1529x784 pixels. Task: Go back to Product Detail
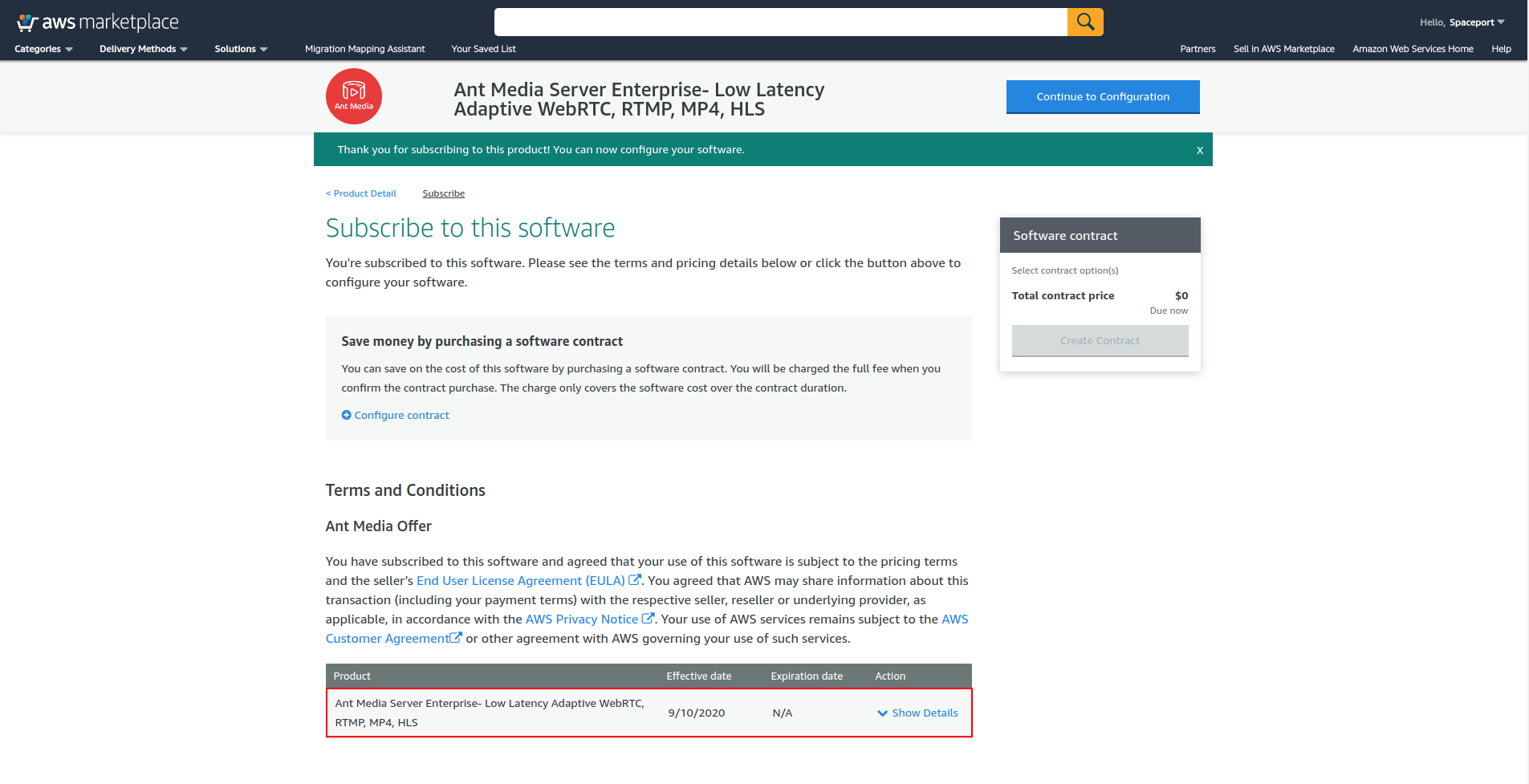(361, 193)
